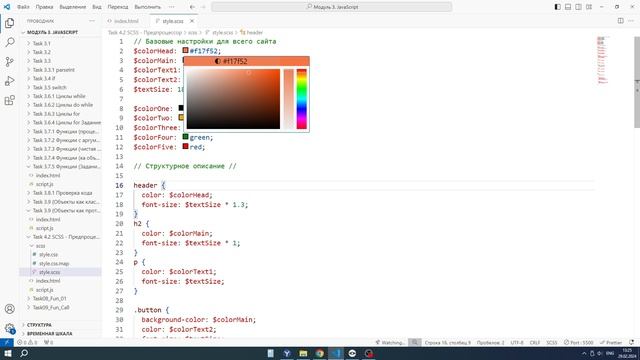Open the customize layout icon
This screenshot has width=640, height=360.
pyautogui.click(x=589, y=7)
